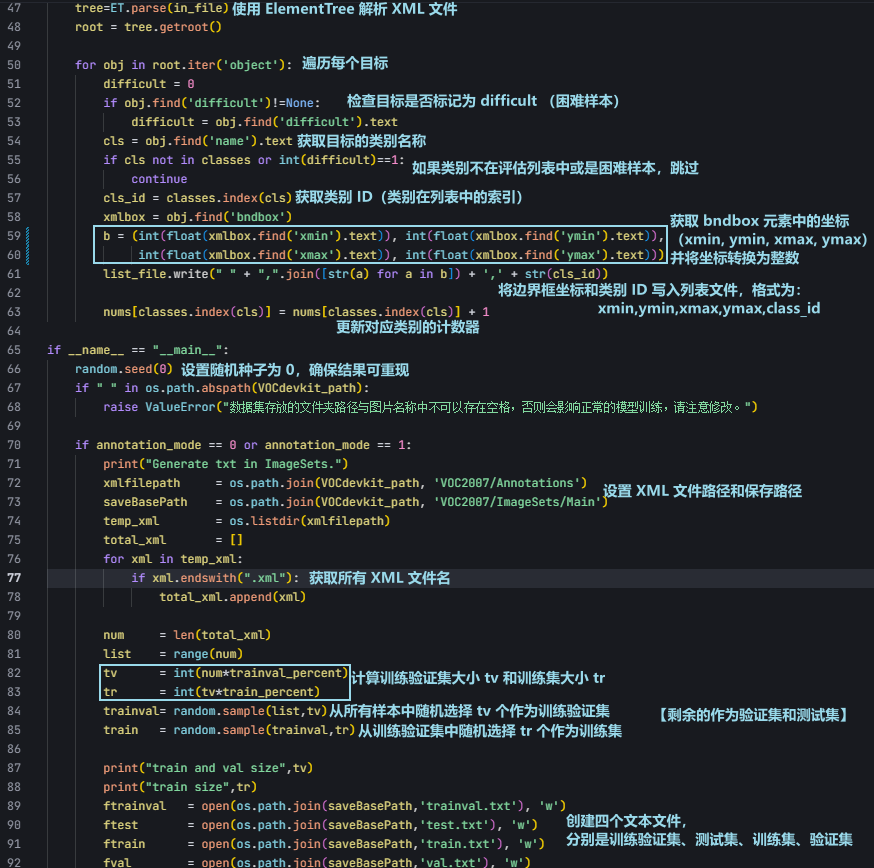This screenshot has width=874, height=868.
Task: Place cursor on 'difficult = 0' line
Action: pos(148,84)
